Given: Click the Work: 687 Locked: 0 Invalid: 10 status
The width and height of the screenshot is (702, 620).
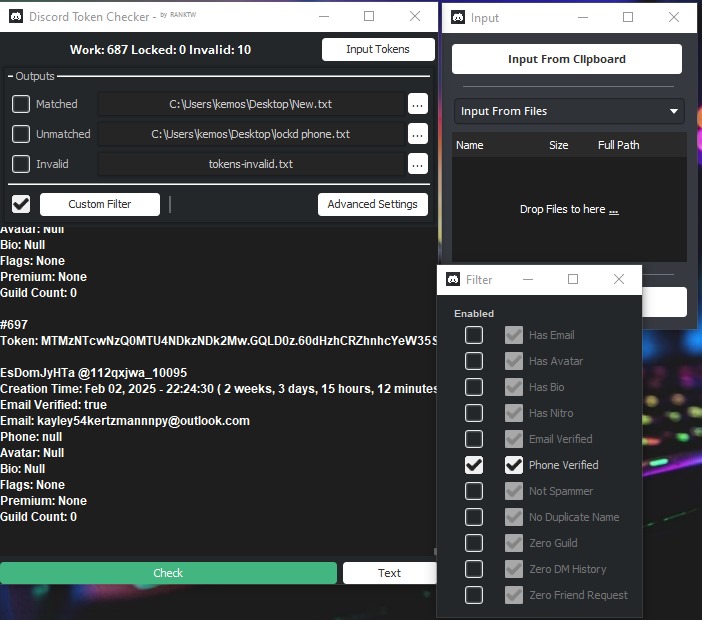Looking at the screenshot, I should coord(160,50).
